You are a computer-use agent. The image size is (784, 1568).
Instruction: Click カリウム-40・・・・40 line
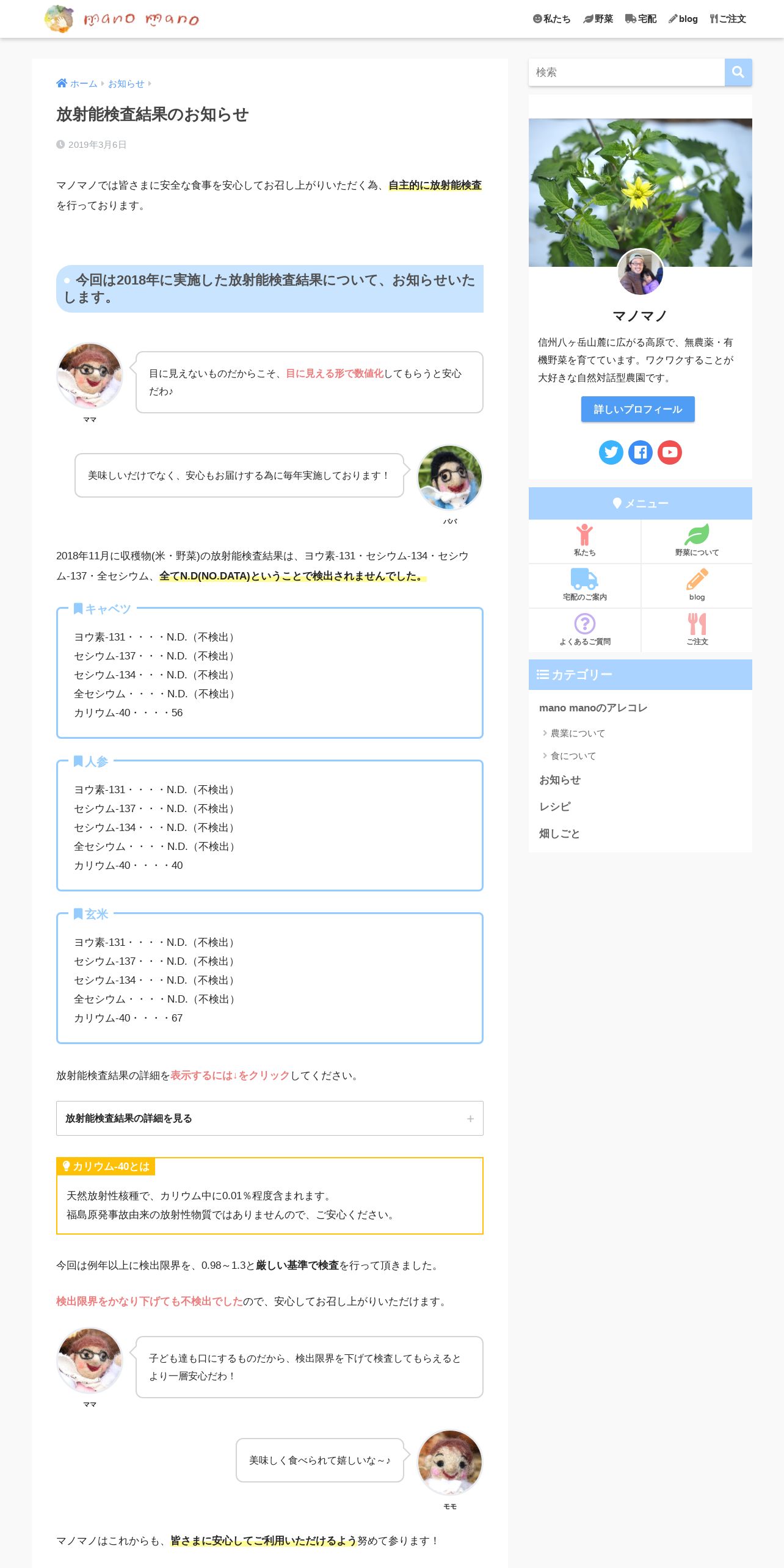[x=128, y=865]
